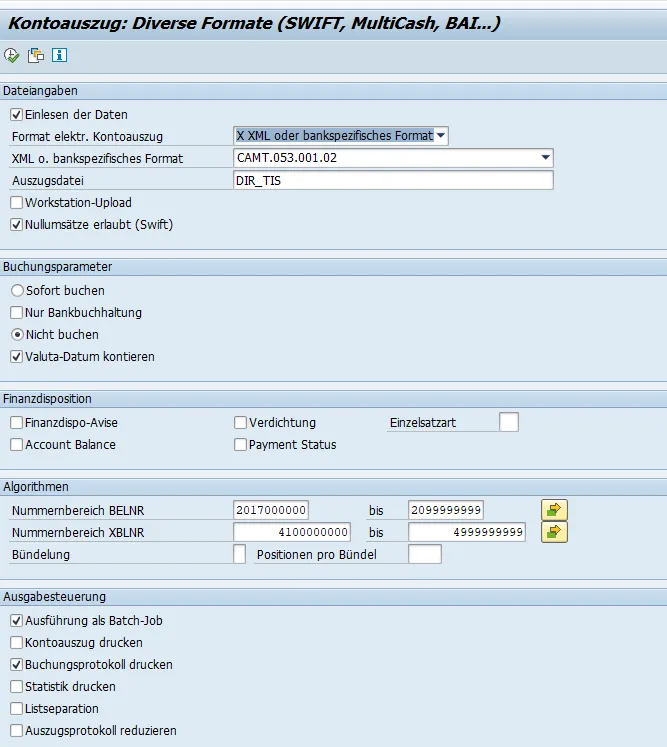Click the Einzelsatzart input box
This screenshot has height=747, width=667.
(x=509, y=422)
